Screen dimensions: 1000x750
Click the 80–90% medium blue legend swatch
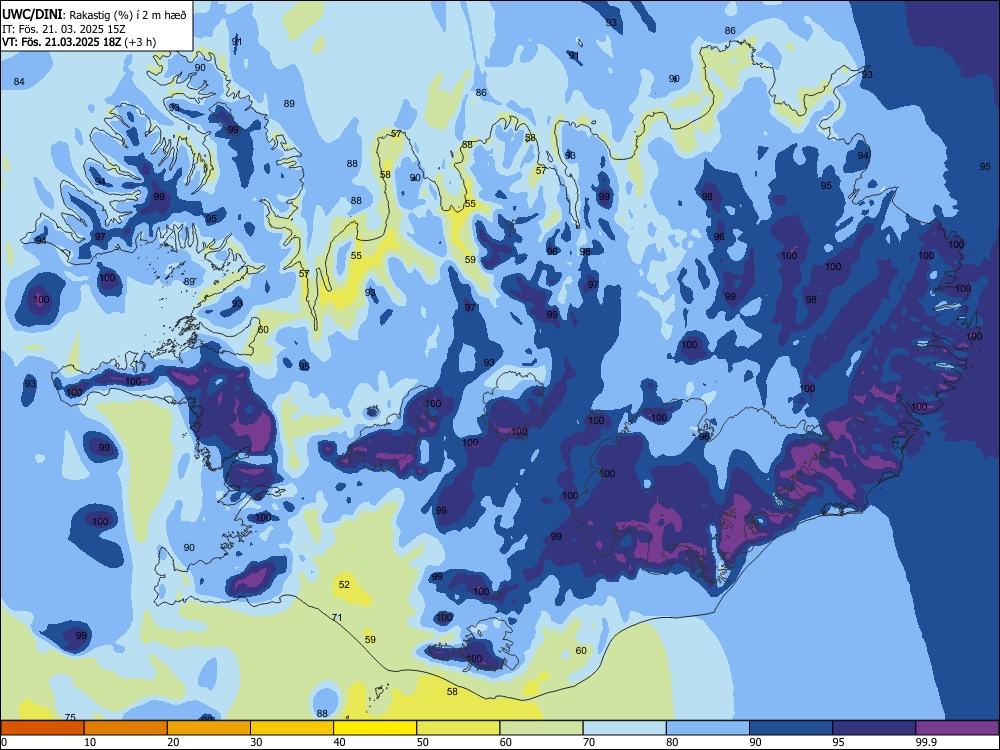click(x=708, y=728)
